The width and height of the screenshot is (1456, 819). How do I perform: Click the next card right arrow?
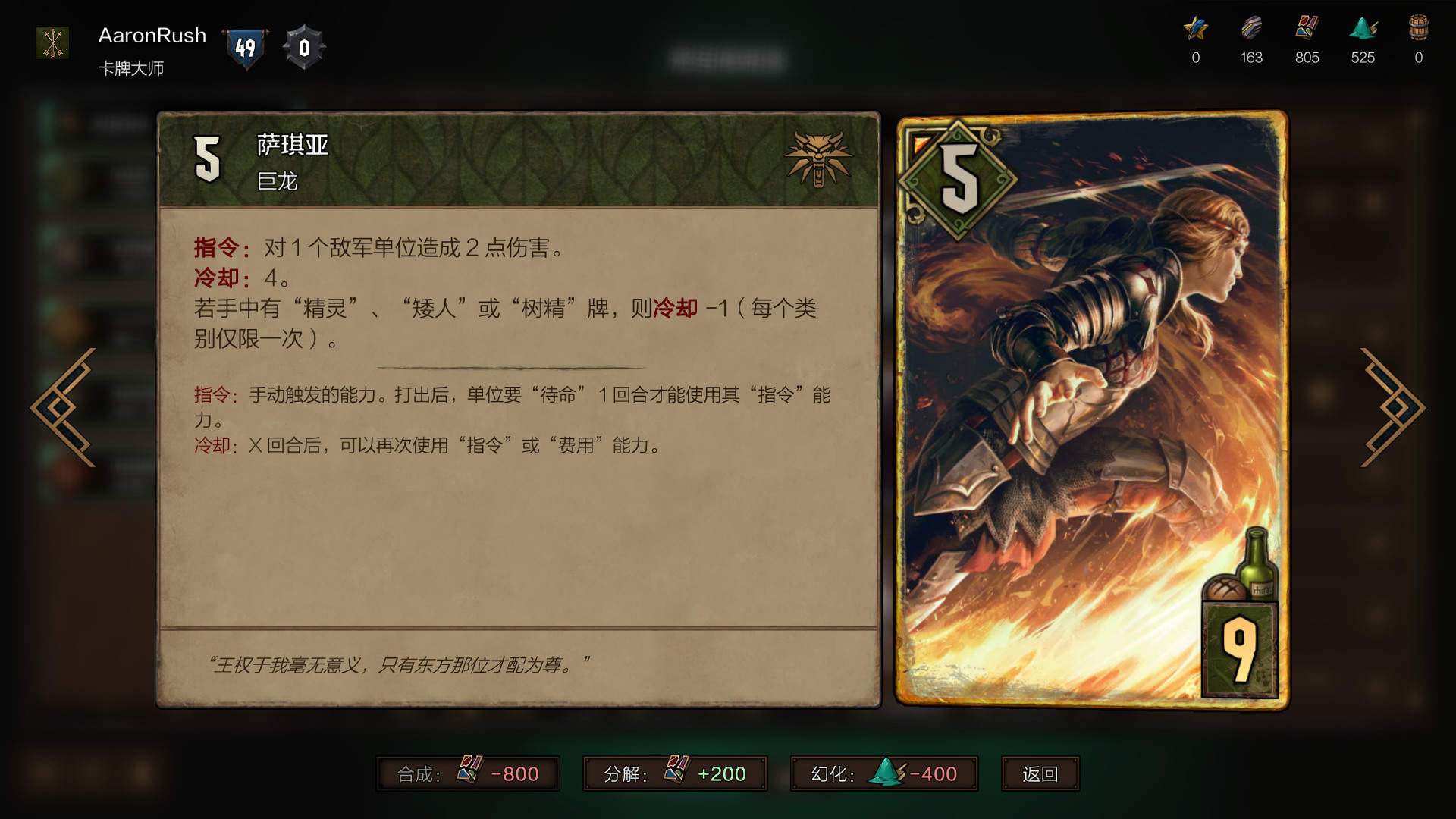tap(1392, 407)
